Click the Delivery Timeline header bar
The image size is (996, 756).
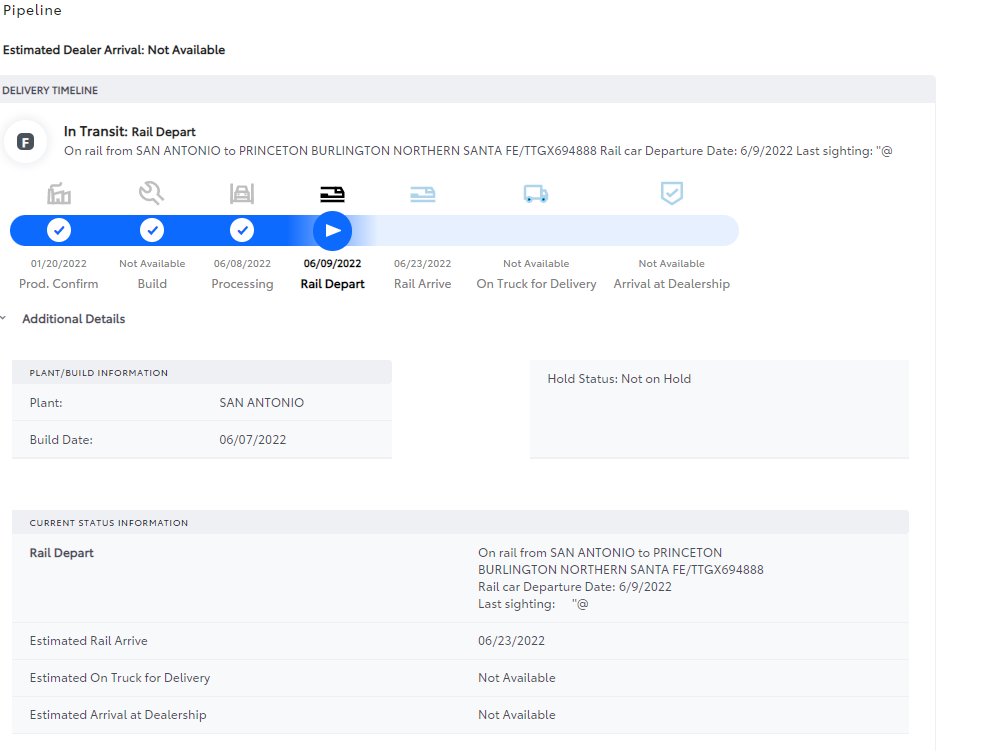coord(468,90)
